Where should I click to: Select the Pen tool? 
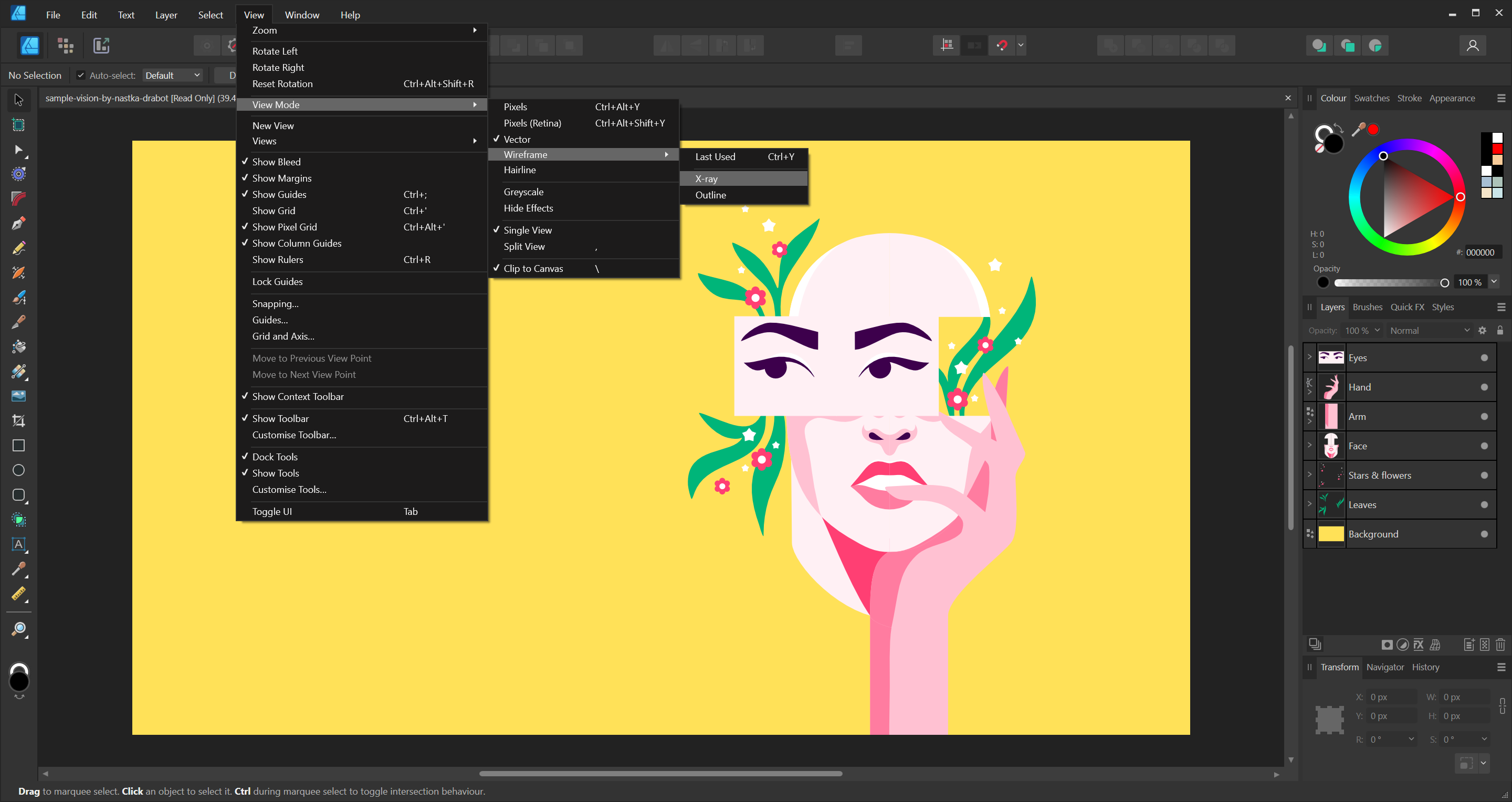click(x=18, y=224)
